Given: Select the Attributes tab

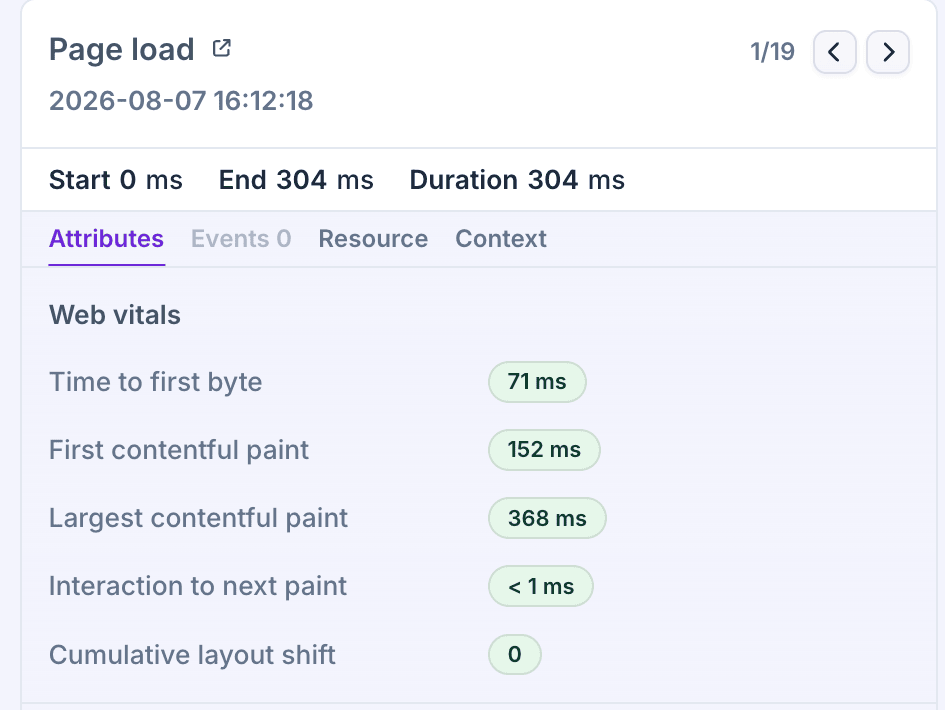Looking at the screenshot, I should click(x=107, y=239).
